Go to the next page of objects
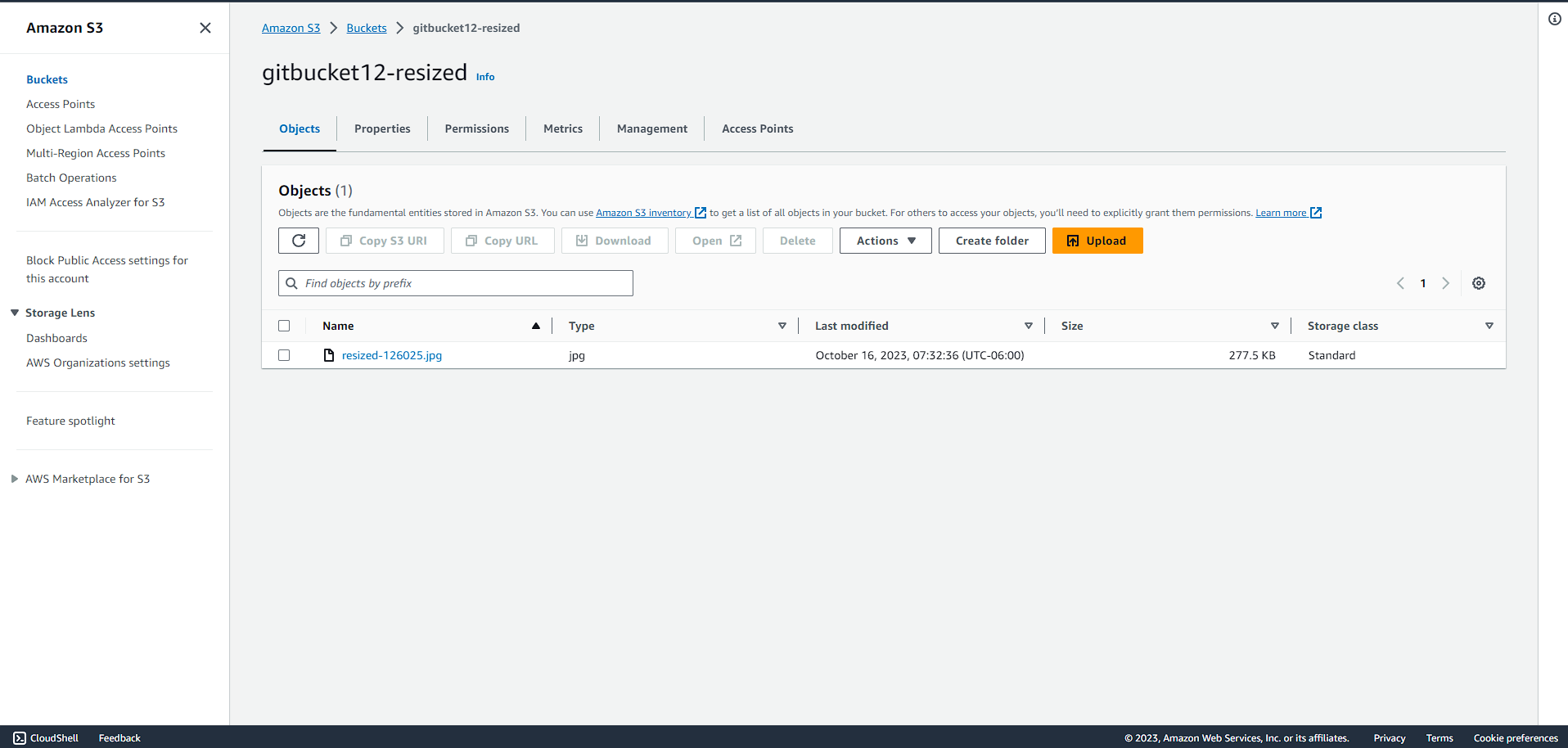 coord(1446,283)
